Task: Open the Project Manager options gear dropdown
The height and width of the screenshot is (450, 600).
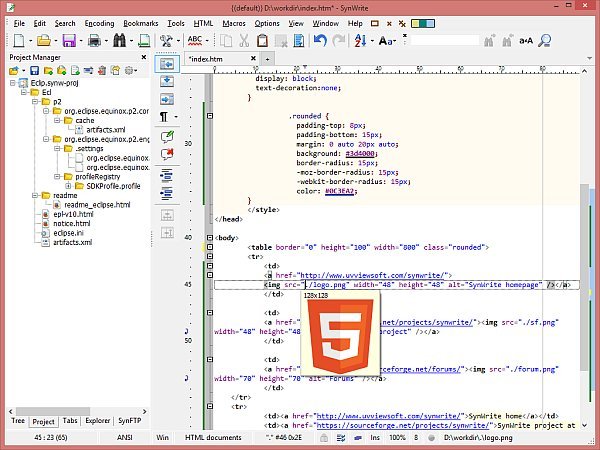Action: click(x=131, y=70)
